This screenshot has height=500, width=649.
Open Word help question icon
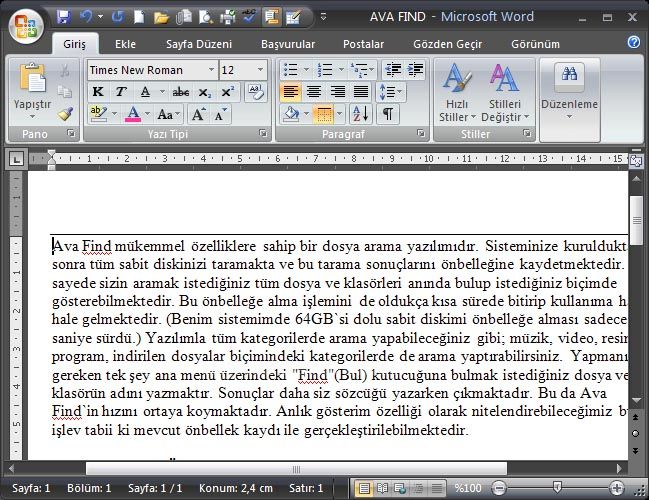point(634,42)
